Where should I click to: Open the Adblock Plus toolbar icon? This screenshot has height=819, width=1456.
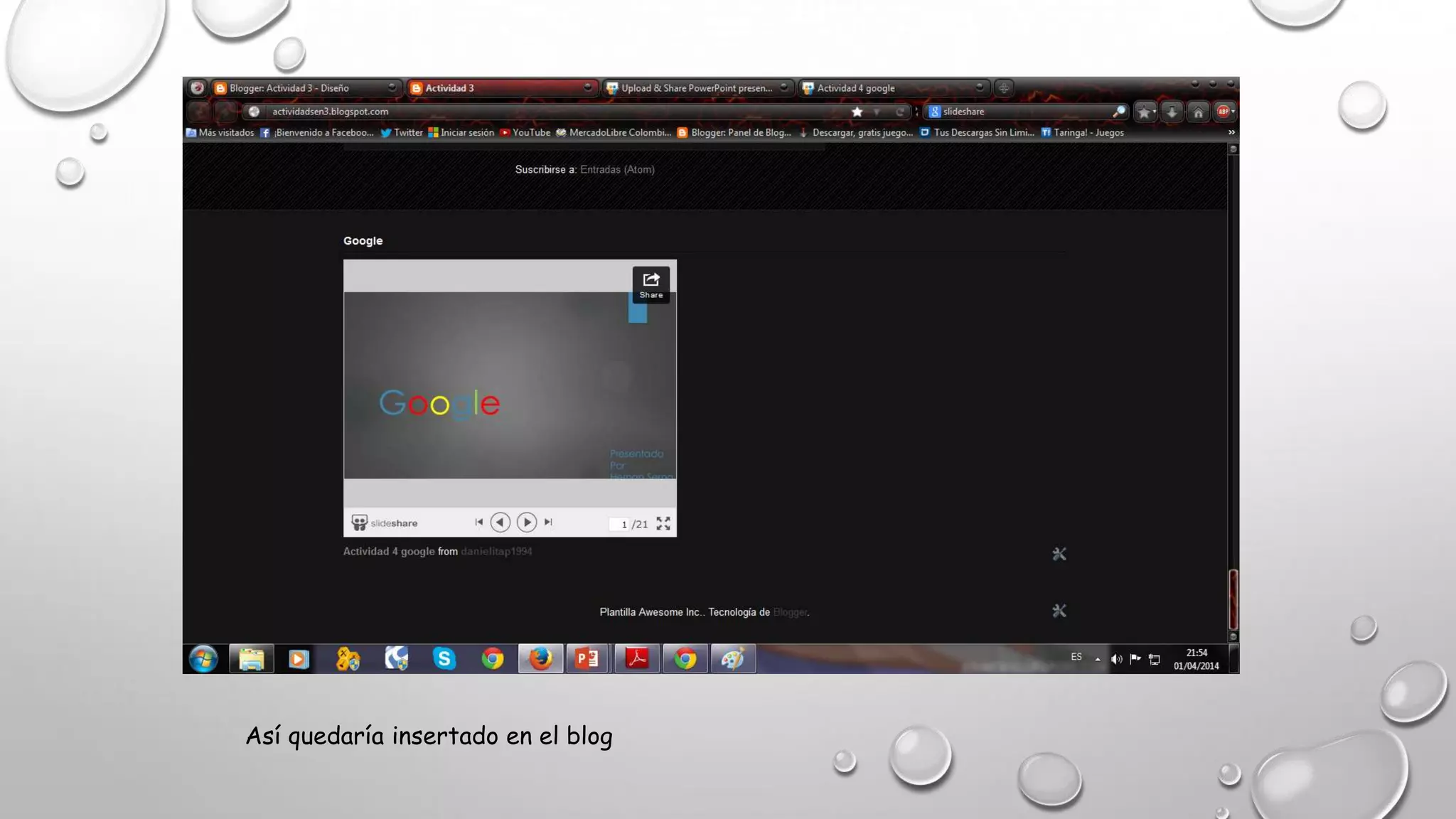pyautogui.click(x=1225, y=112)
